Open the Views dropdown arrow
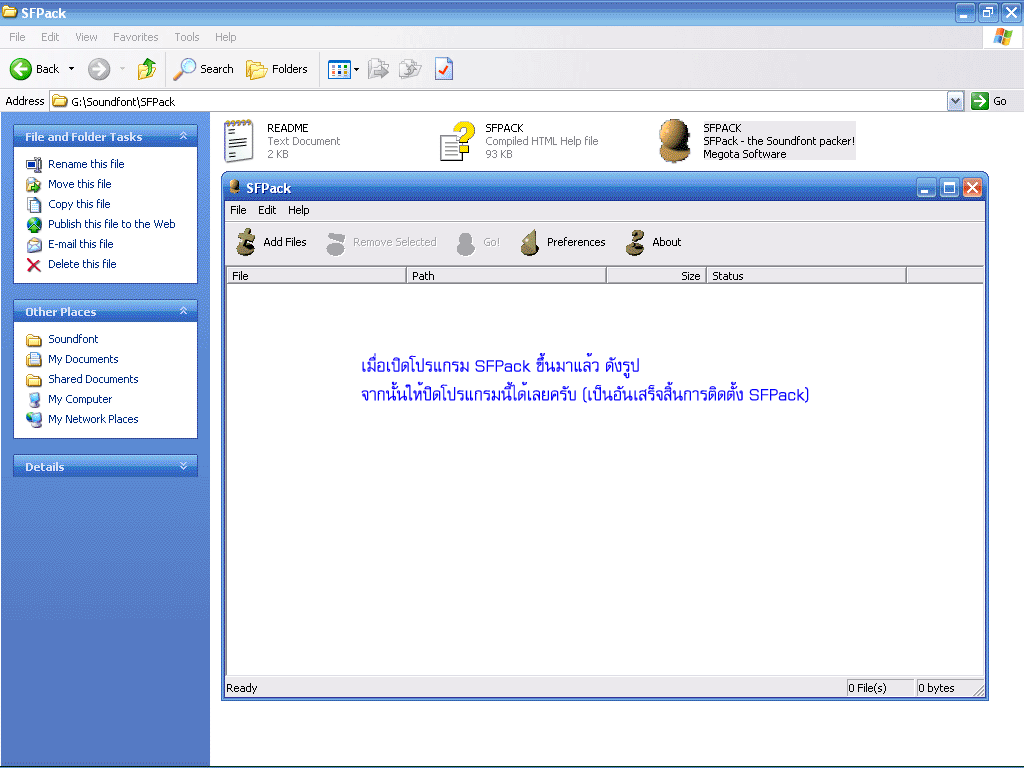The width and height of the screenshot is (1024, 768). (357, 69)
